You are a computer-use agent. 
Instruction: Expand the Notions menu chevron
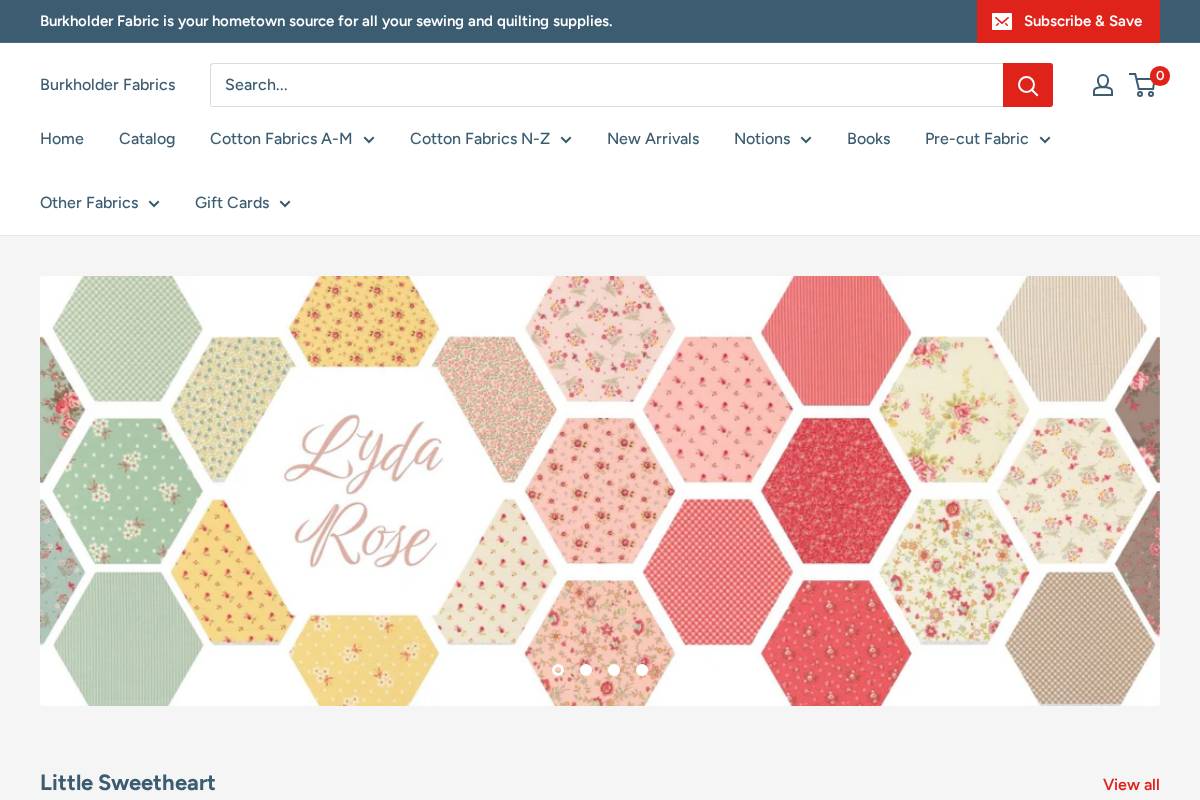[x=806, y=140]
